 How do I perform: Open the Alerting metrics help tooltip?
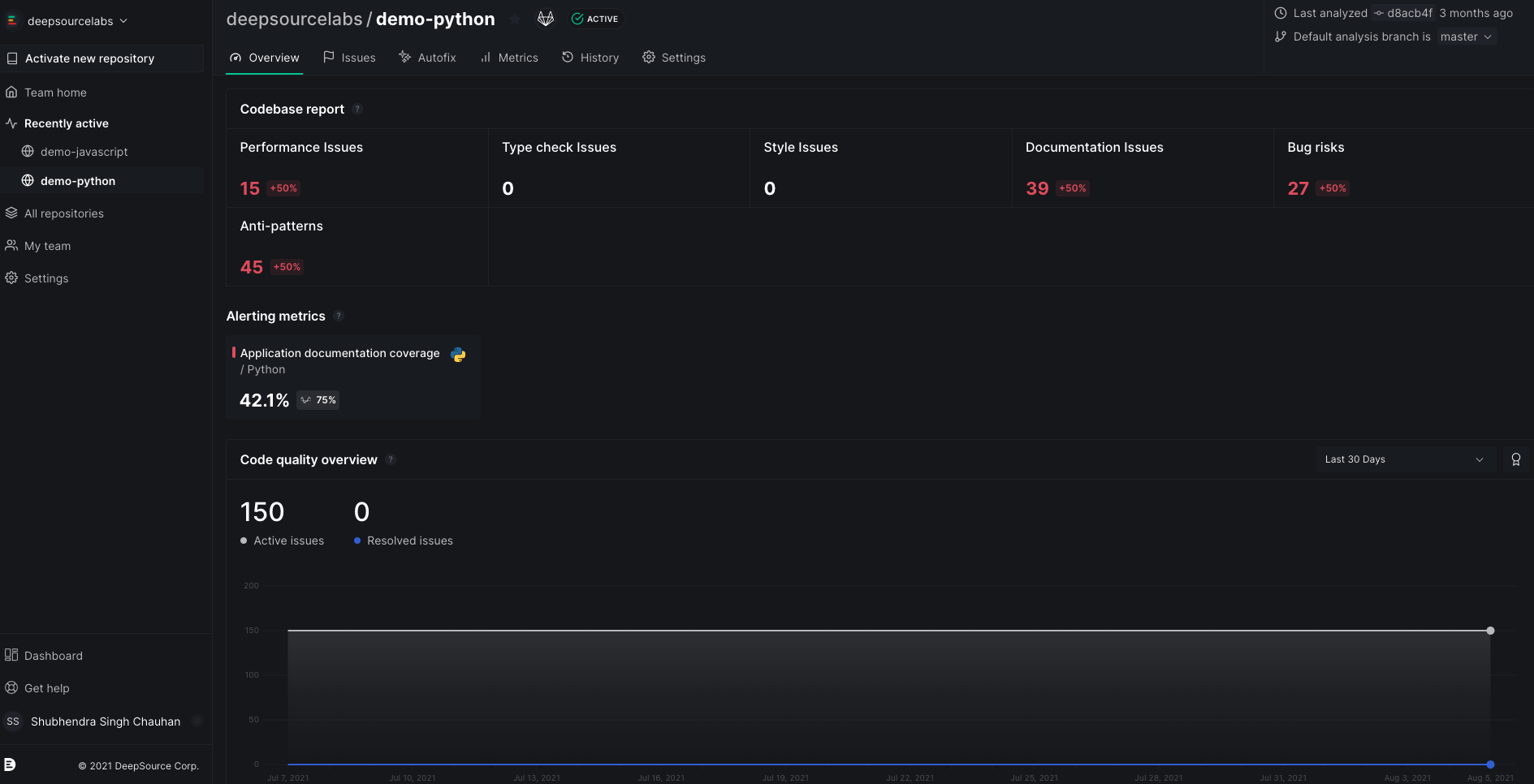339,317
